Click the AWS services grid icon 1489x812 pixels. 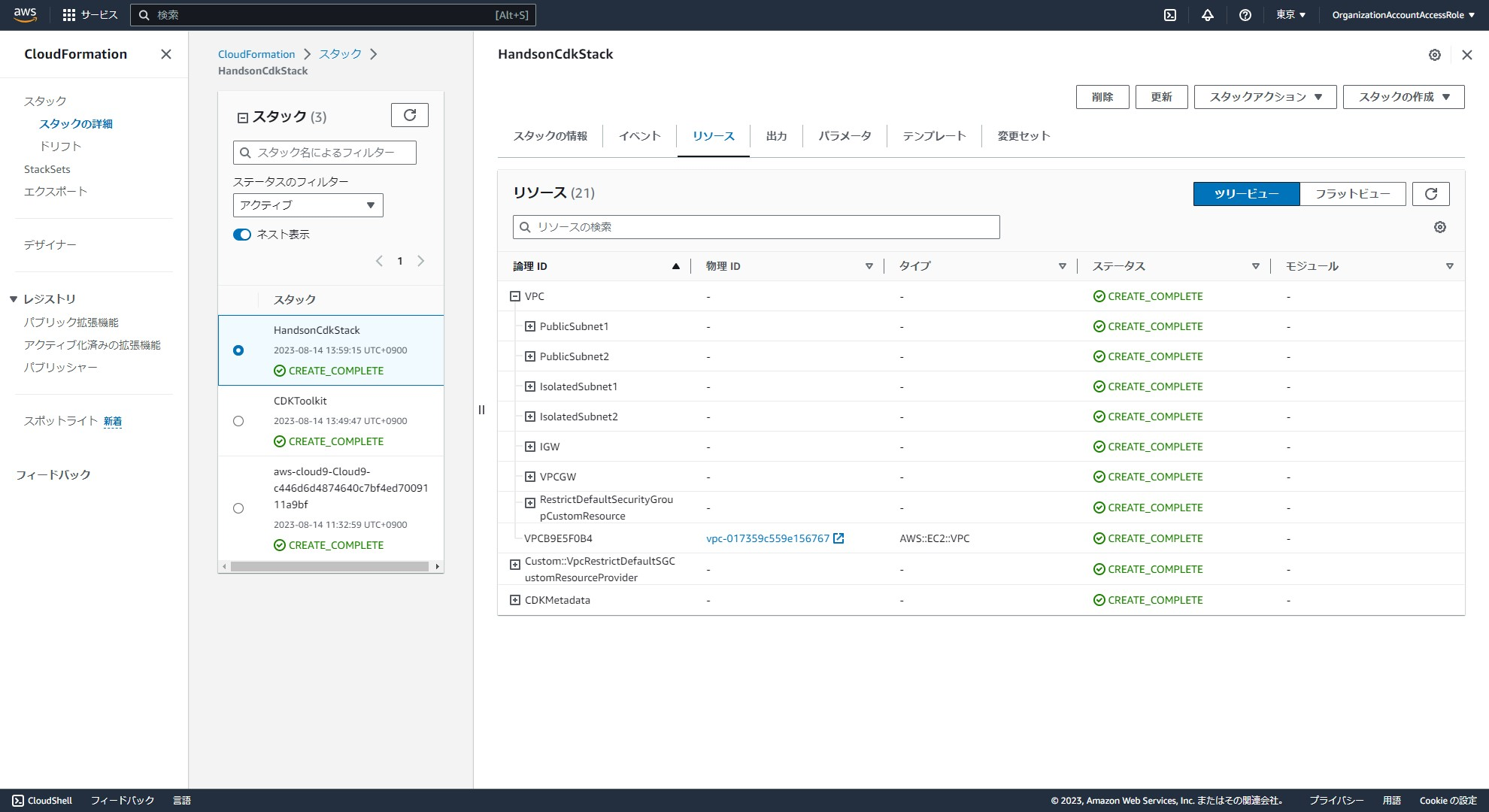point(69,15)
